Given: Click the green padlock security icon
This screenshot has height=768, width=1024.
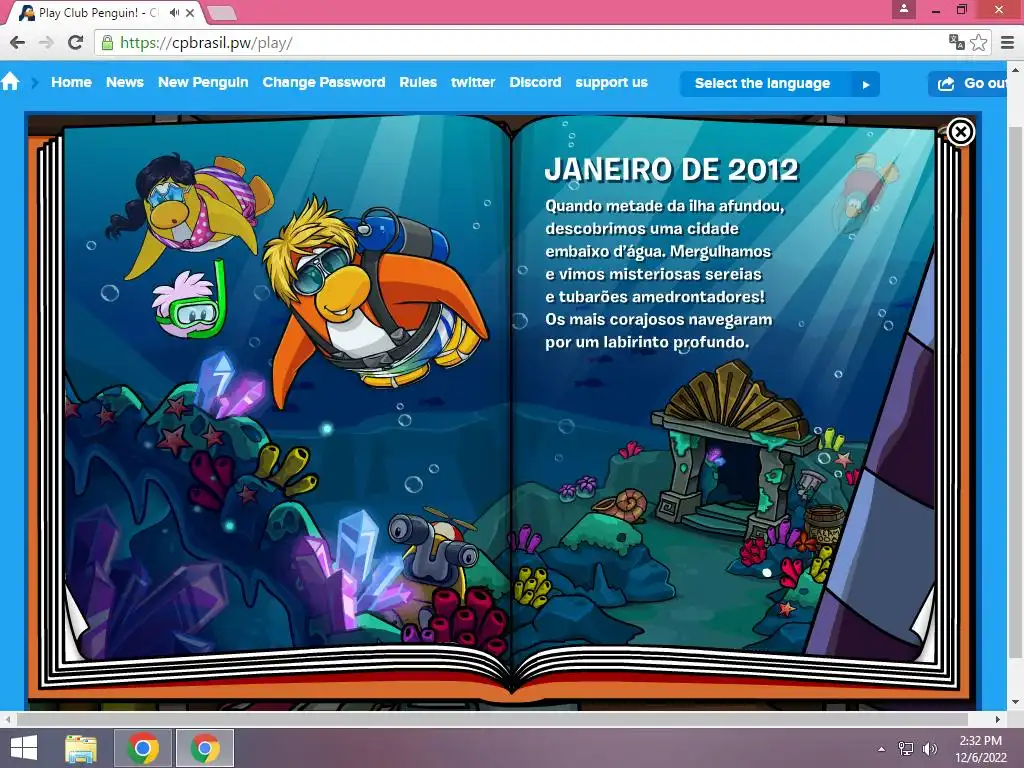Looking at the screenshot, I should click(x=107, y=43).
